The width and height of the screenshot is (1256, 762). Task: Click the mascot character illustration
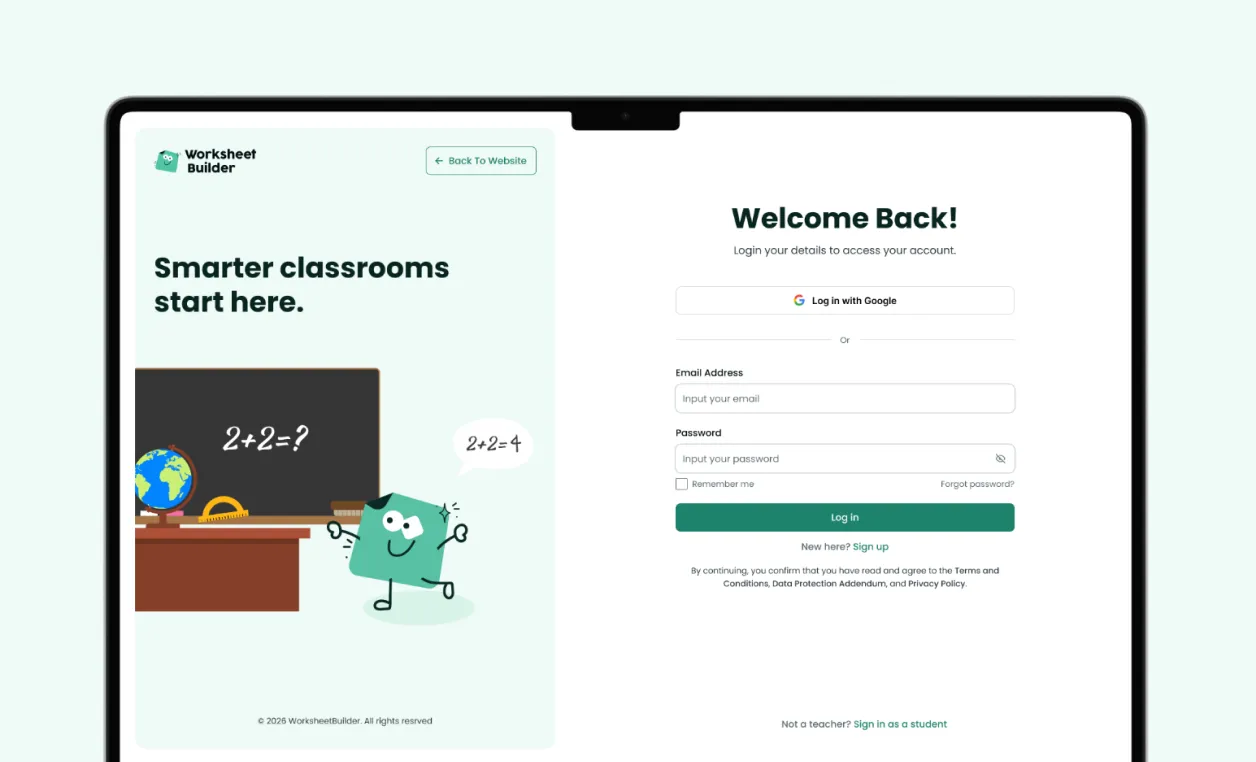click(x=402, y=550)
